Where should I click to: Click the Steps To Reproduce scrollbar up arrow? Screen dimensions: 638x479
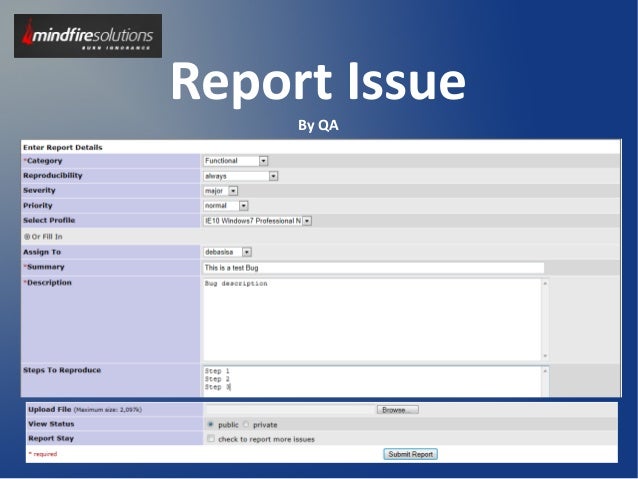tap(545, 371)
